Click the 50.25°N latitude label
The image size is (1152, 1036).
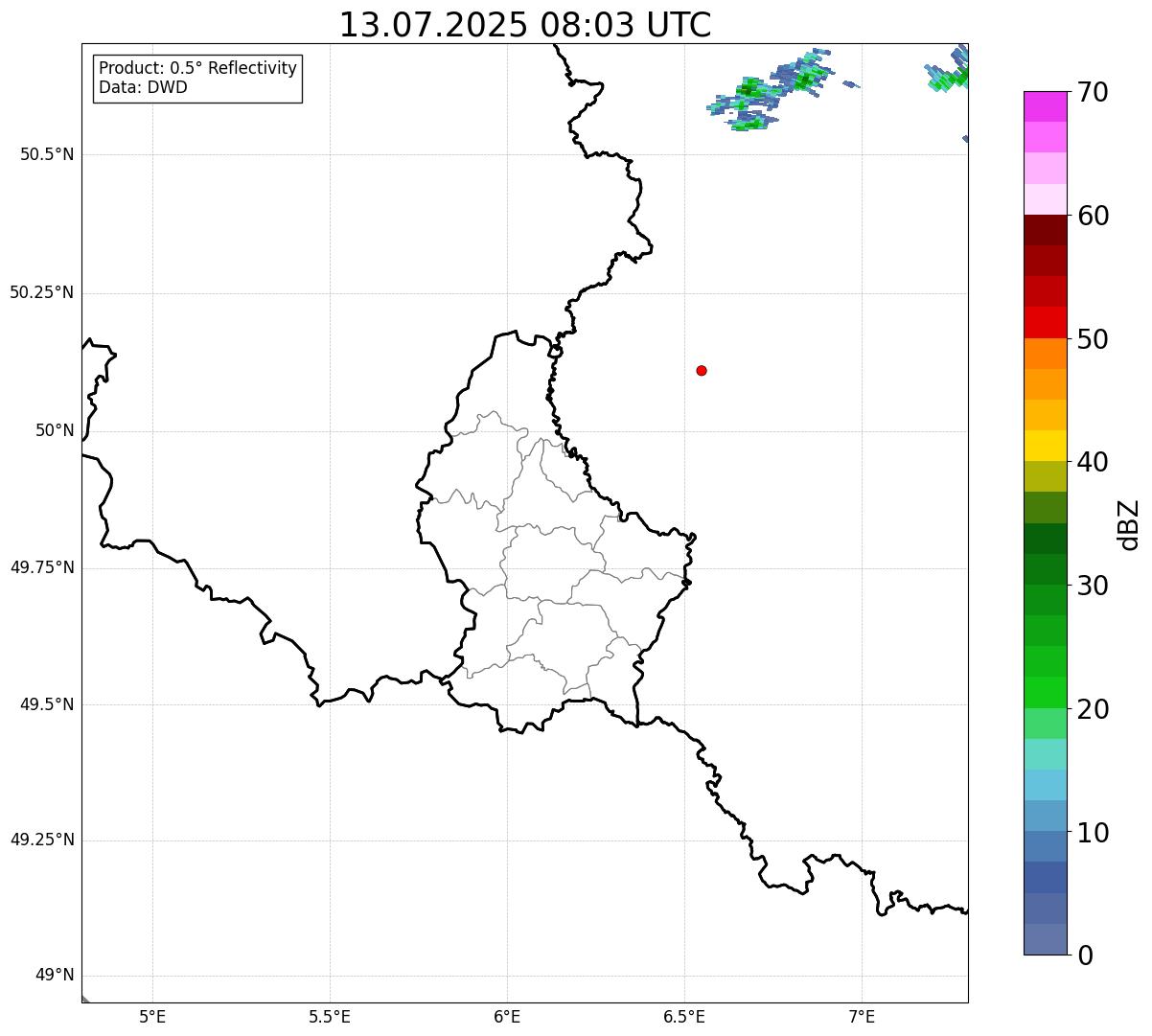42,292
